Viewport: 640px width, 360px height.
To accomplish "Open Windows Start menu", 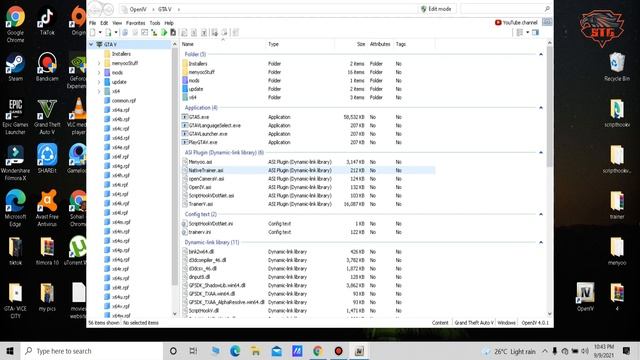I will click(10, 351).
